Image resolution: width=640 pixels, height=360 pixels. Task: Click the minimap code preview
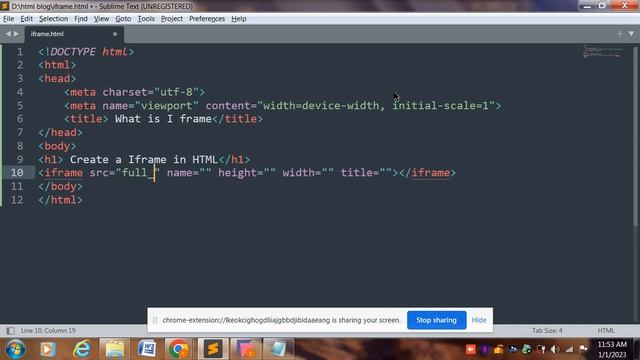[602, 52]
